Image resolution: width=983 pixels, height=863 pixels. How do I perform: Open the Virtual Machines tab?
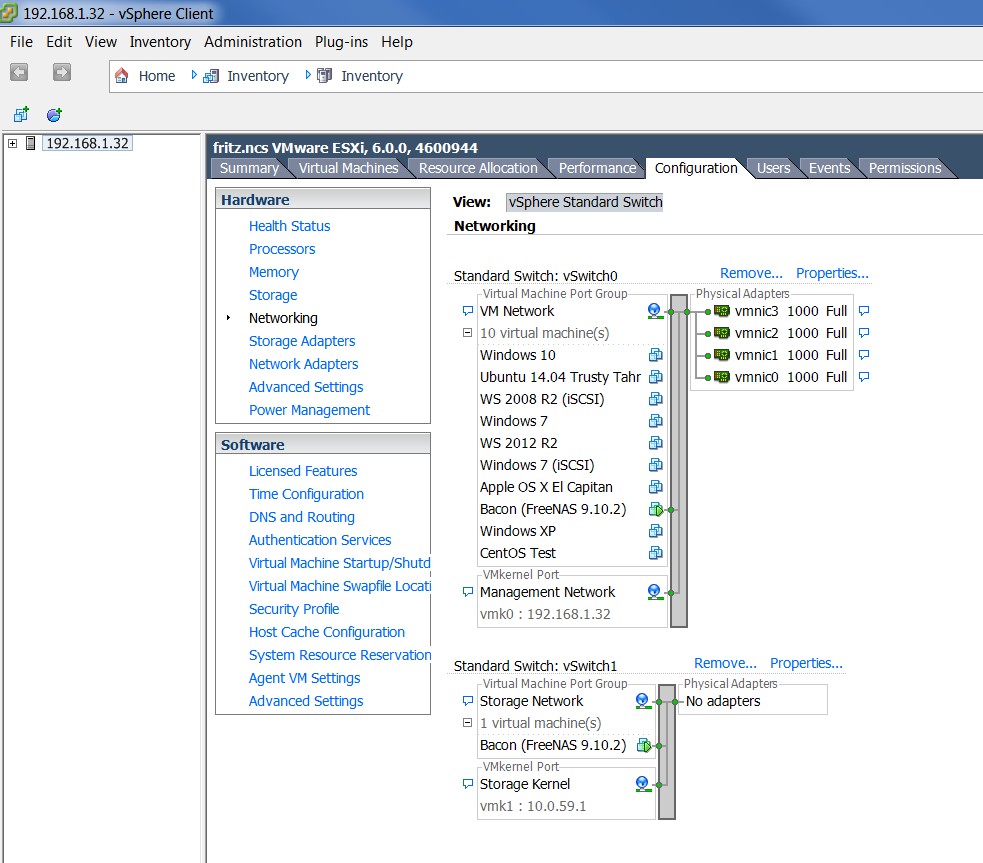[x=348, y=168]
